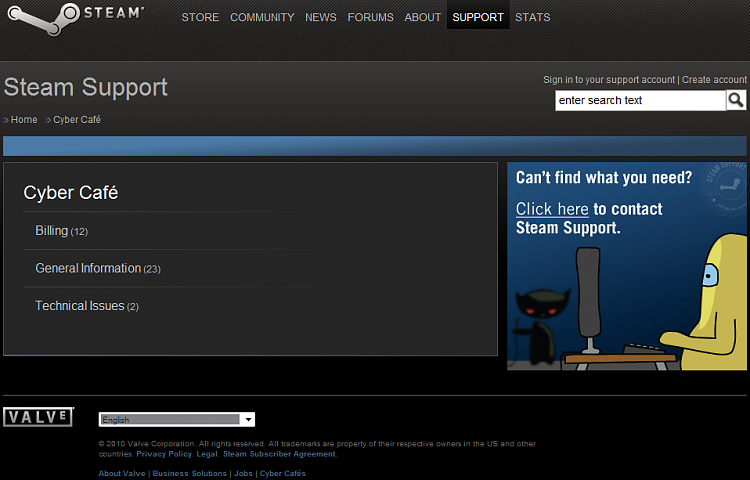Click the Create account link
The width and height of the screenshot is (750, 480).
(x=714, y=80)
